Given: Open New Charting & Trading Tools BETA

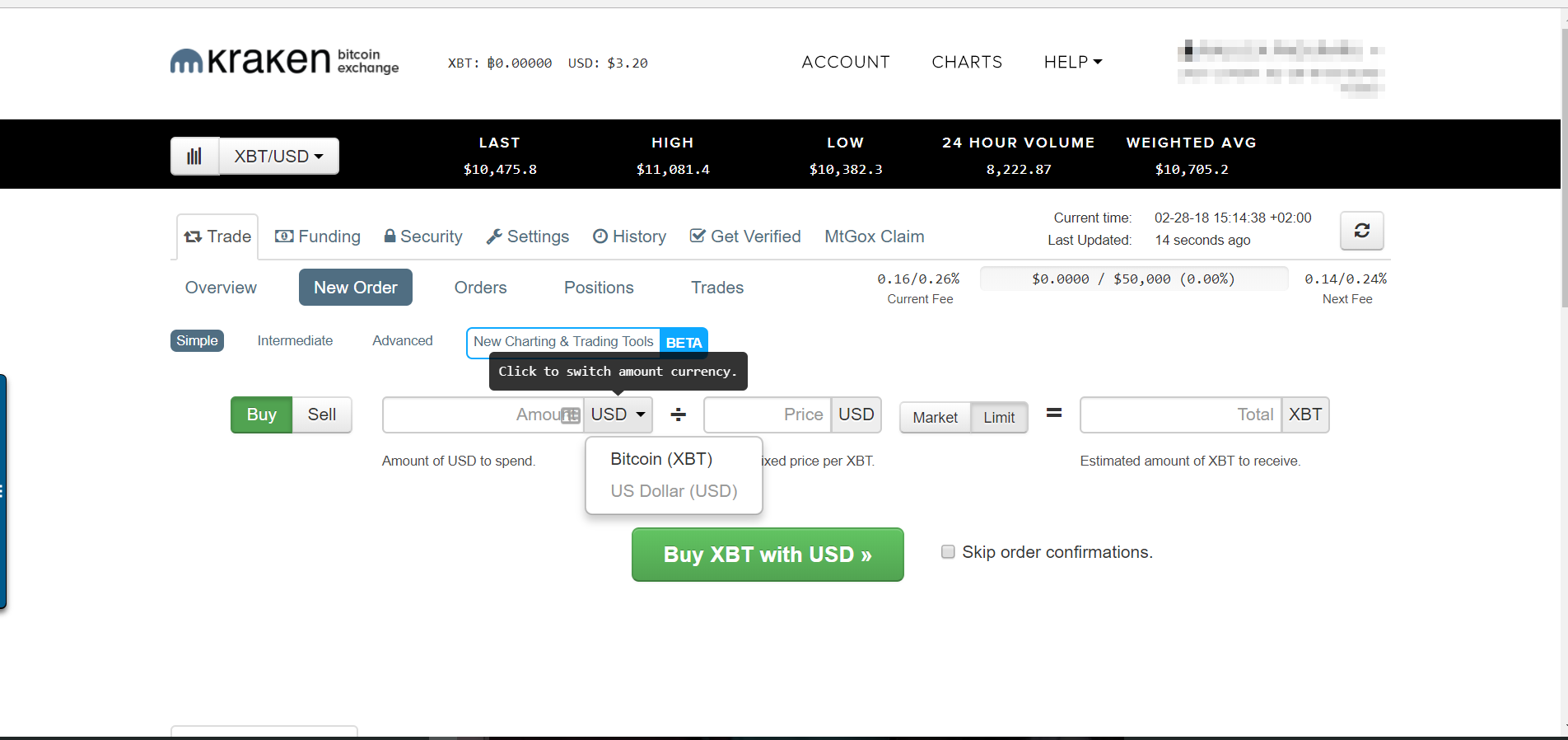Looking at the screenshot, I should coord(587,342).
